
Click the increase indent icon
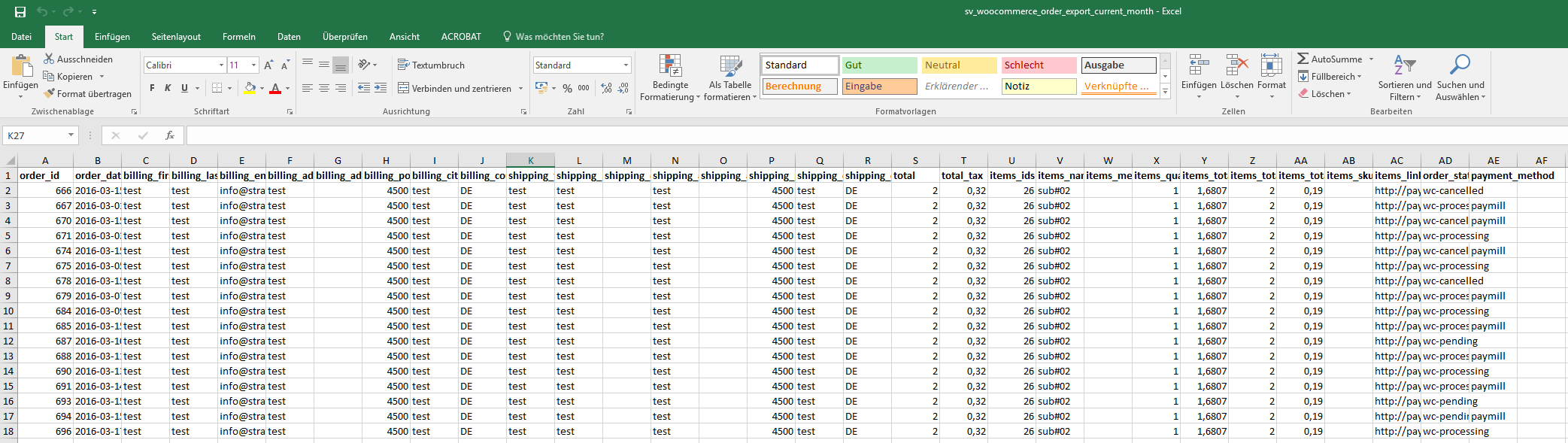click(x=381, y=89)
